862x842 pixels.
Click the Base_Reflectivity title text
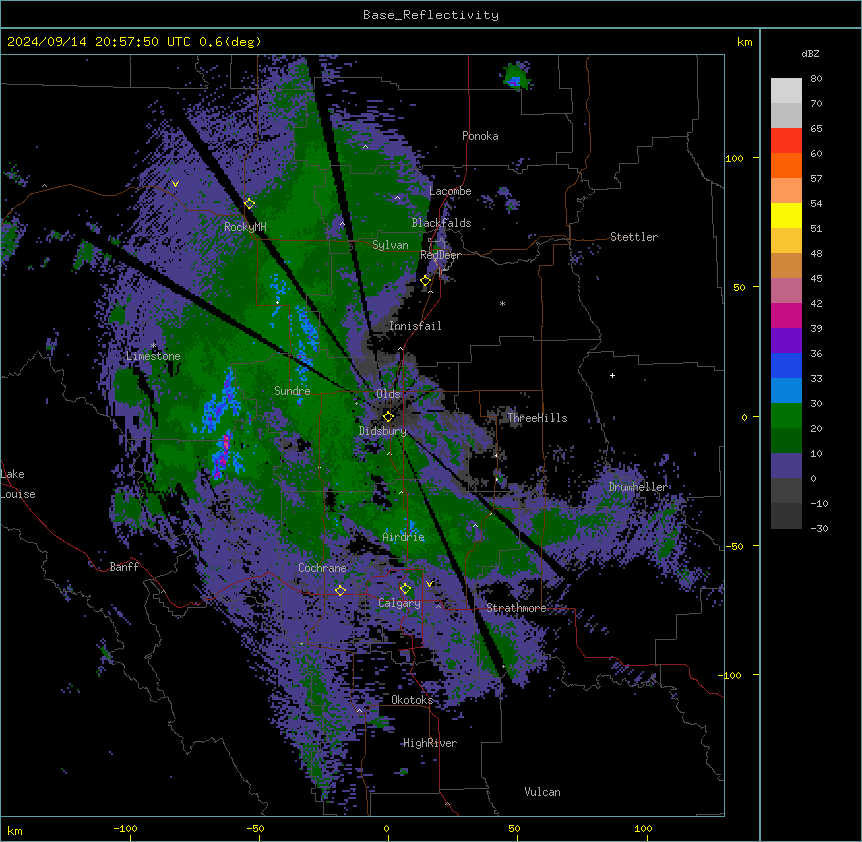click(431, 15)
